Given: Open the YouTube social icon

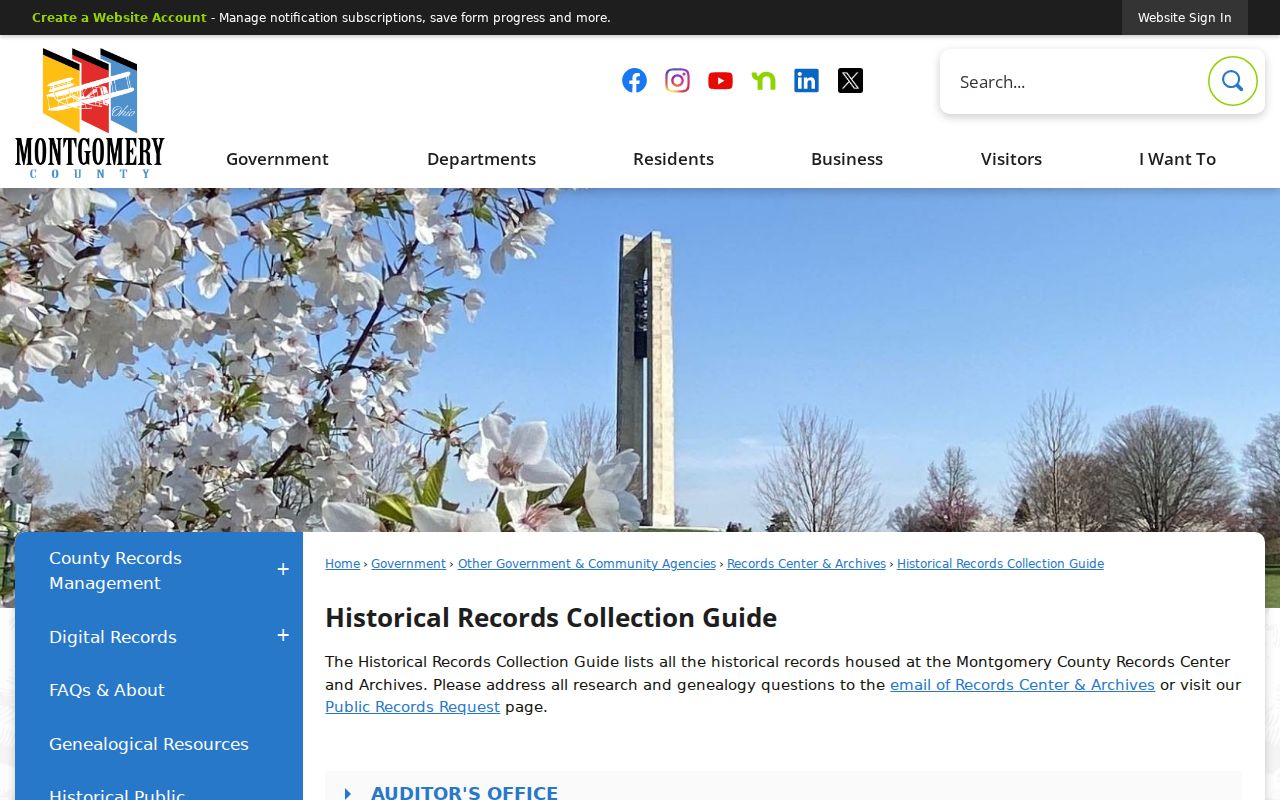Looking at the screenshot, I should pyautogui.click(x=720, y=81).
